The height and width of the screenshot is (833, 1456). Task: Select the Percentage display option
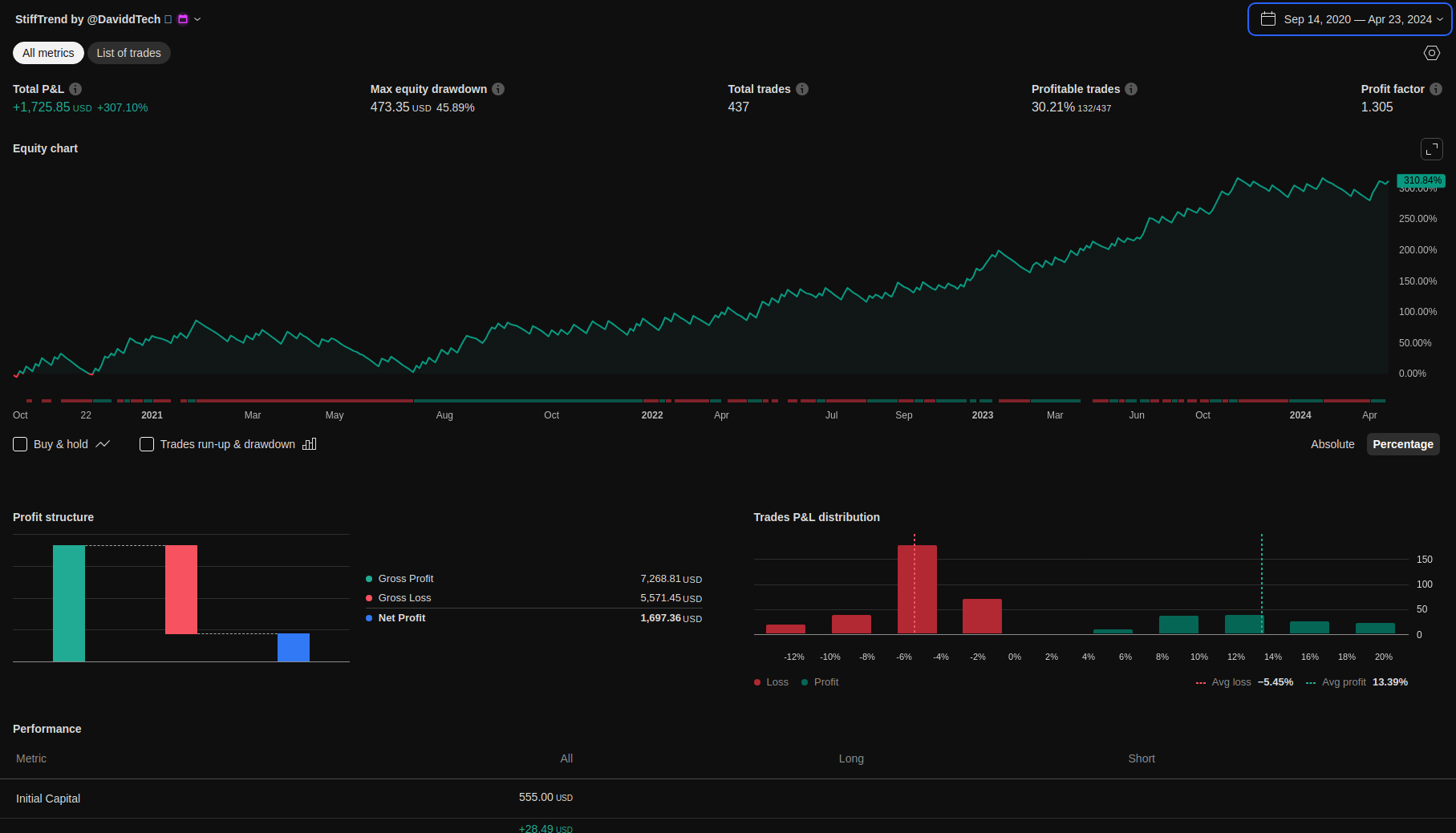(1402, 444)
